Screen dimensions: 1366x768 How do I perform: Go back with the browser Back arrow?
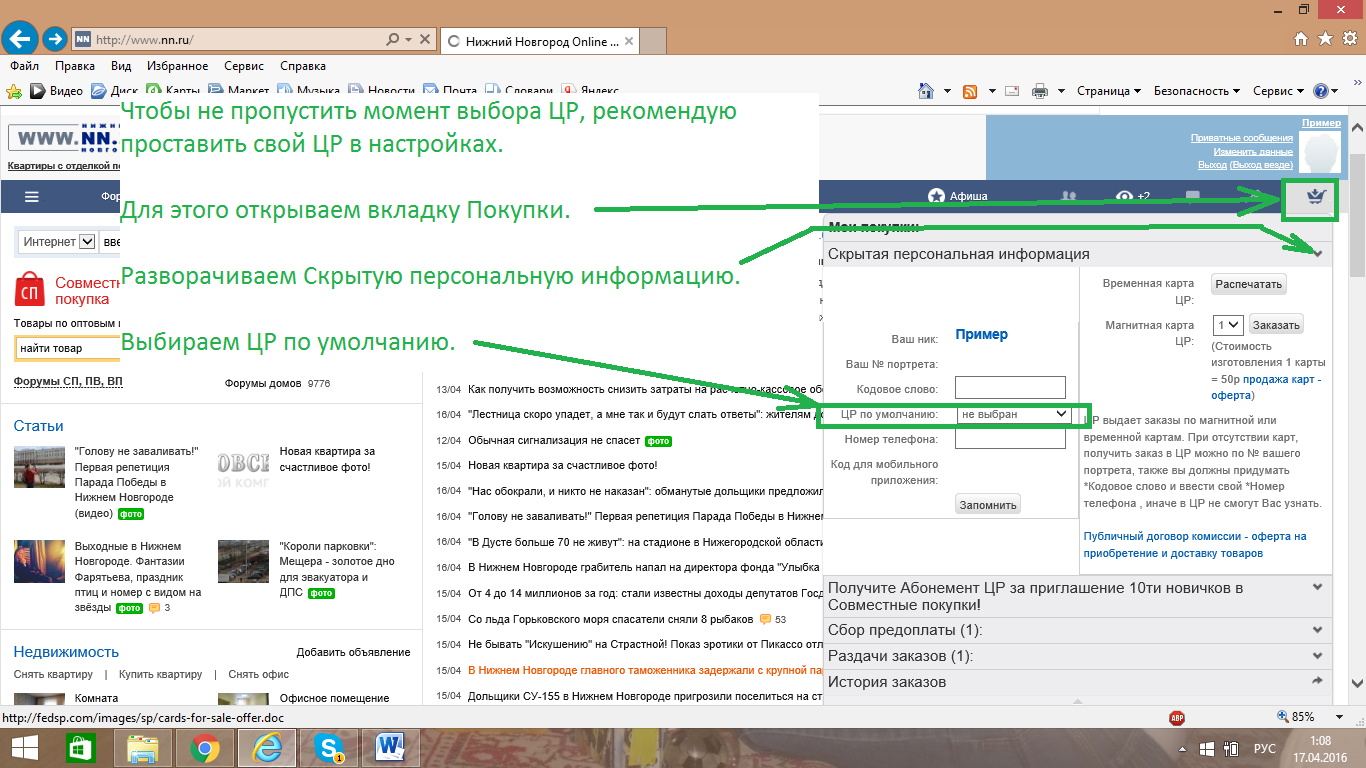tap(20, 39)
